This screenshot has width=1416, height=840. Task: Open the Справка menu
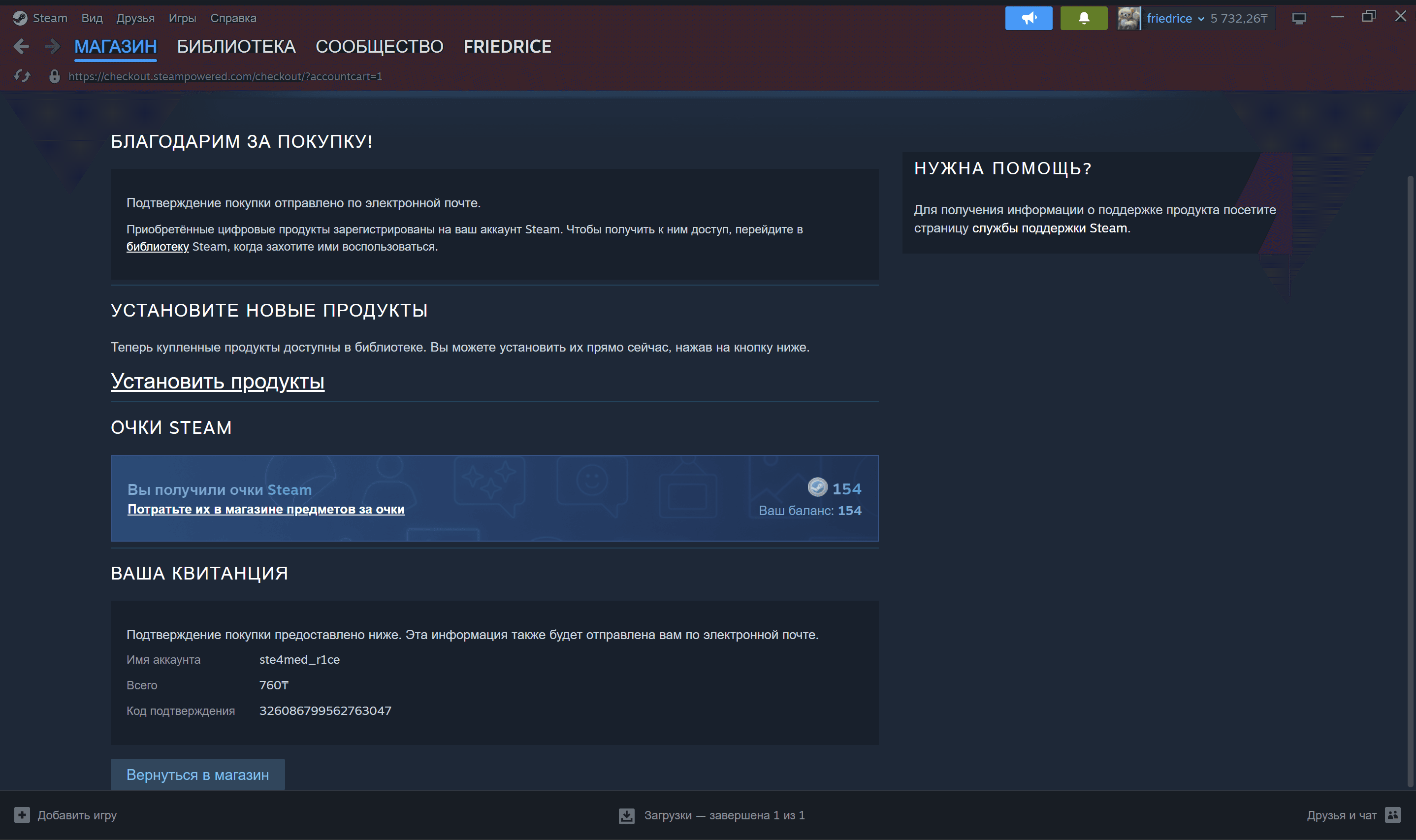(233, 18)
